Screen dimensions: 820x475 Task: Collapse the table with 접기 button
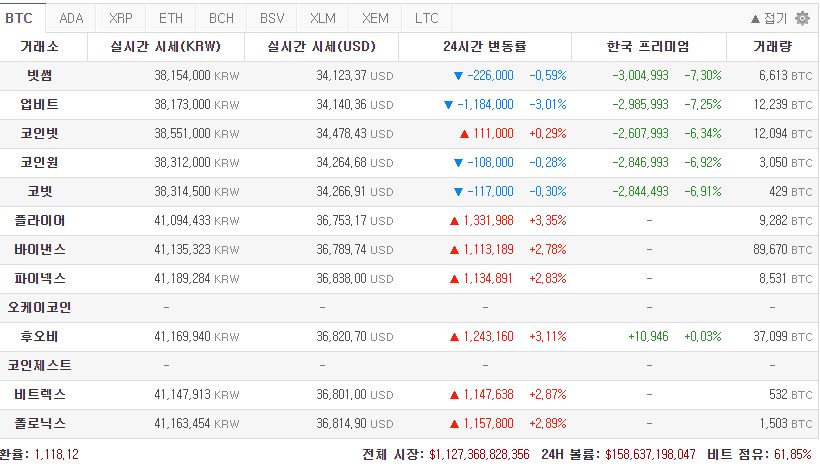pos(769,18)
